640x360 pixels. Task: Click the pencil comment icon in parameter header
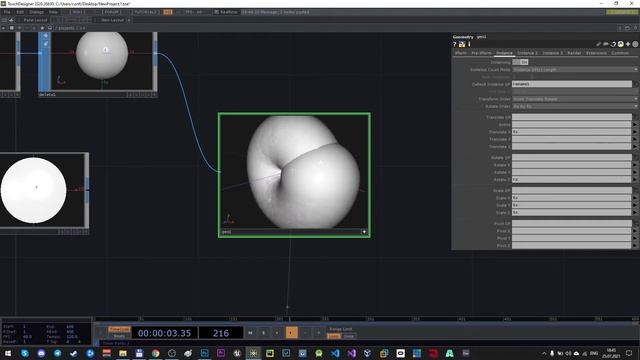598,44
